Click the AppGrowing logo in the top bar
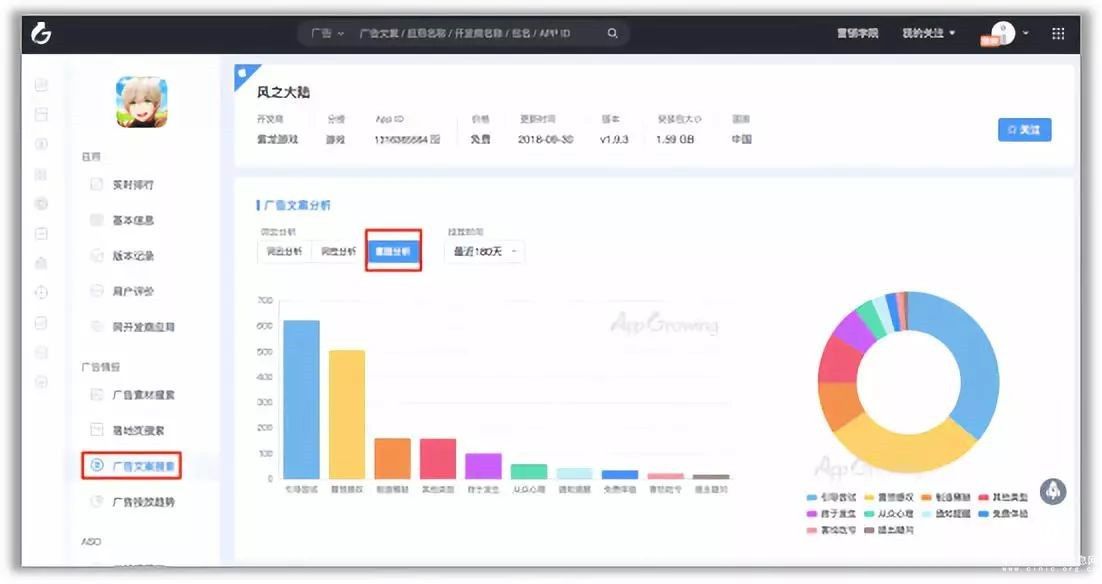The height and width of the screenshot is (584, 1102). (41, 33)
